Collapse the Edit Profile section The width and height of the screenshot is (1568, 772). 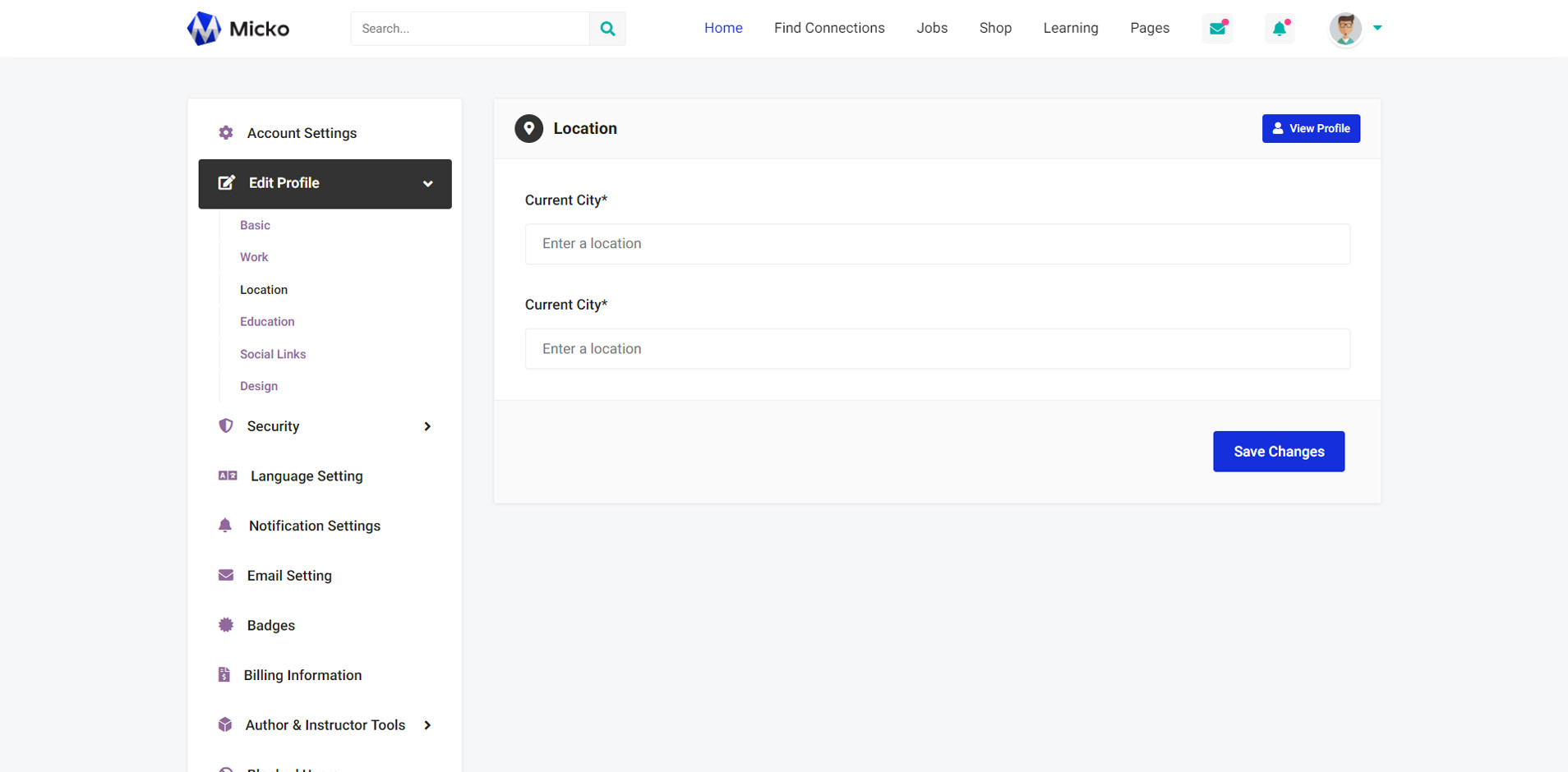coord(427,184)
